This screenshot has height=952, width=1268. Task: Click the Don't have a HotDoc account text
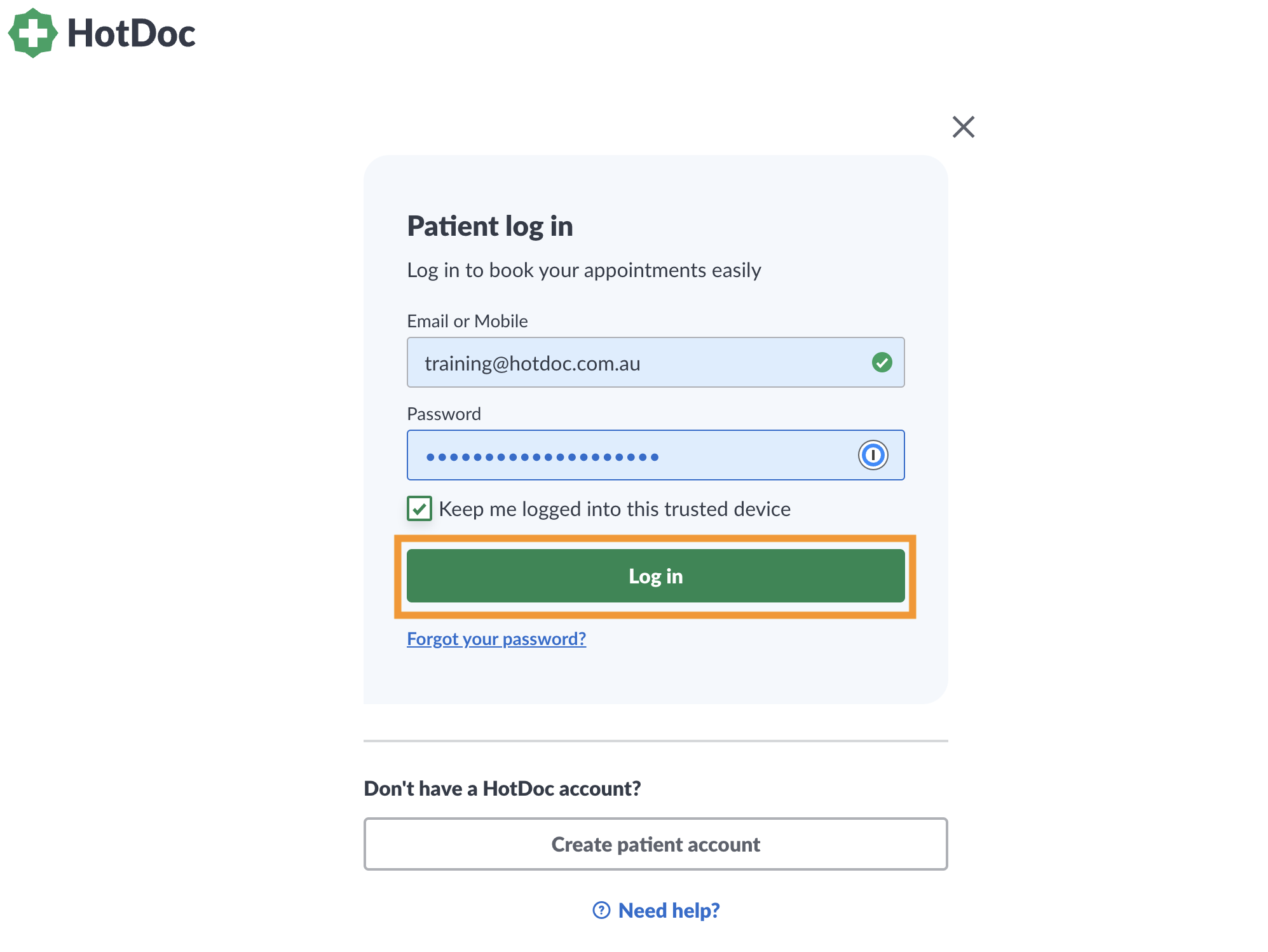[502, 789]
